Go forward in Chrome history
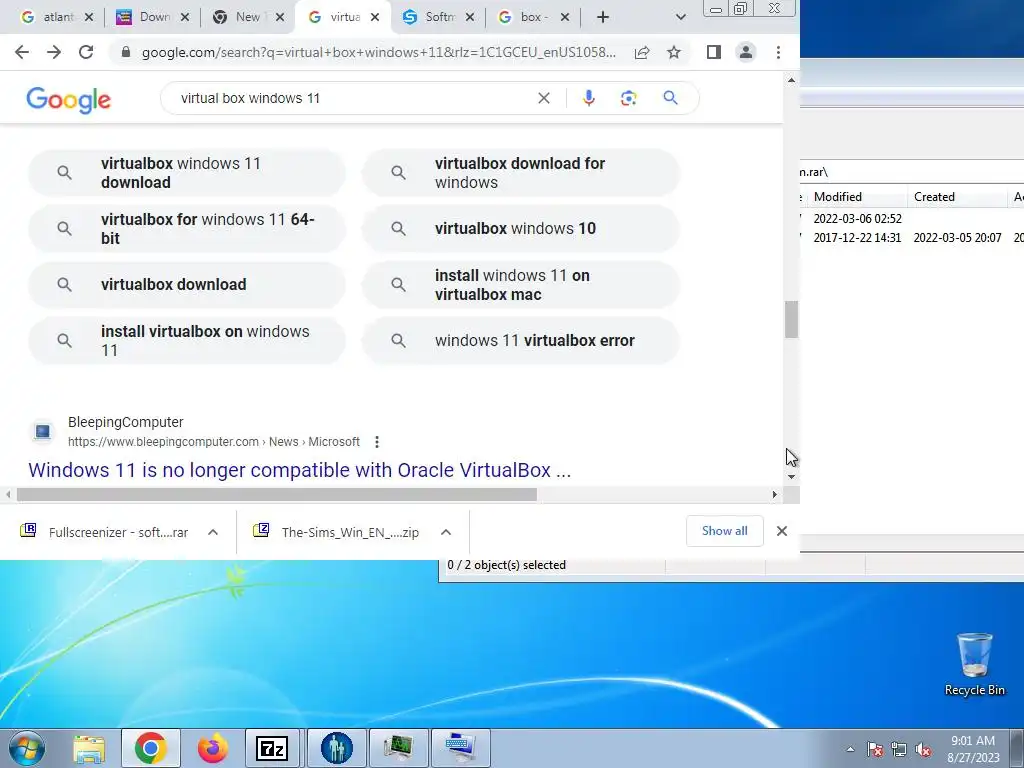 tap(54, 52)
